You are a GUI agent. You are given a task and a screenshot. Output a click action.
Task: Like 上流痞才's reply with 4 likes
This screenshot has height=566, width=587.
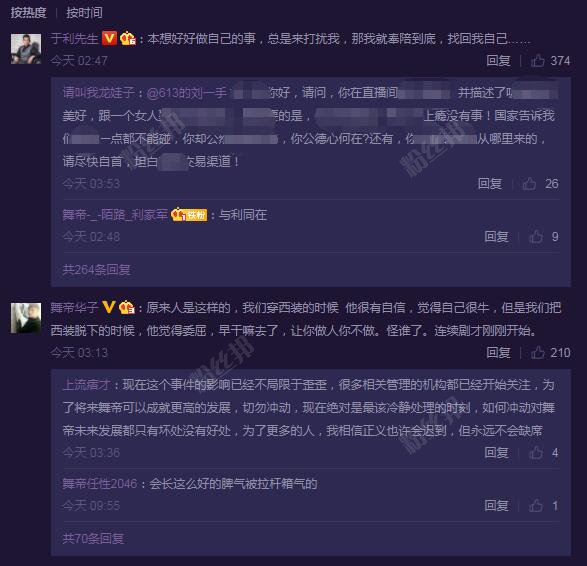(536, 453)
